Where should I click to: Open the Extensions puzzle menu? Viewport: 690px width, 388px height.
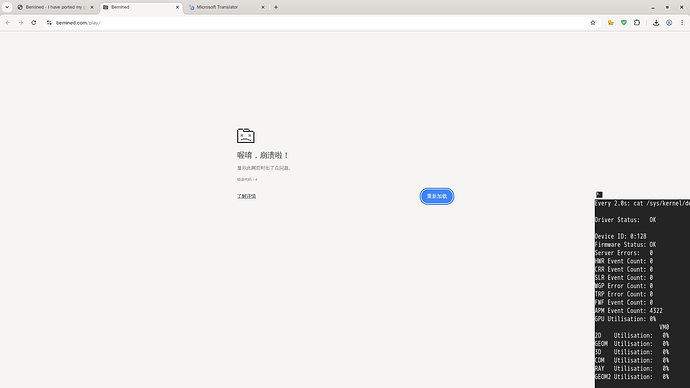(x=637, y=22)
